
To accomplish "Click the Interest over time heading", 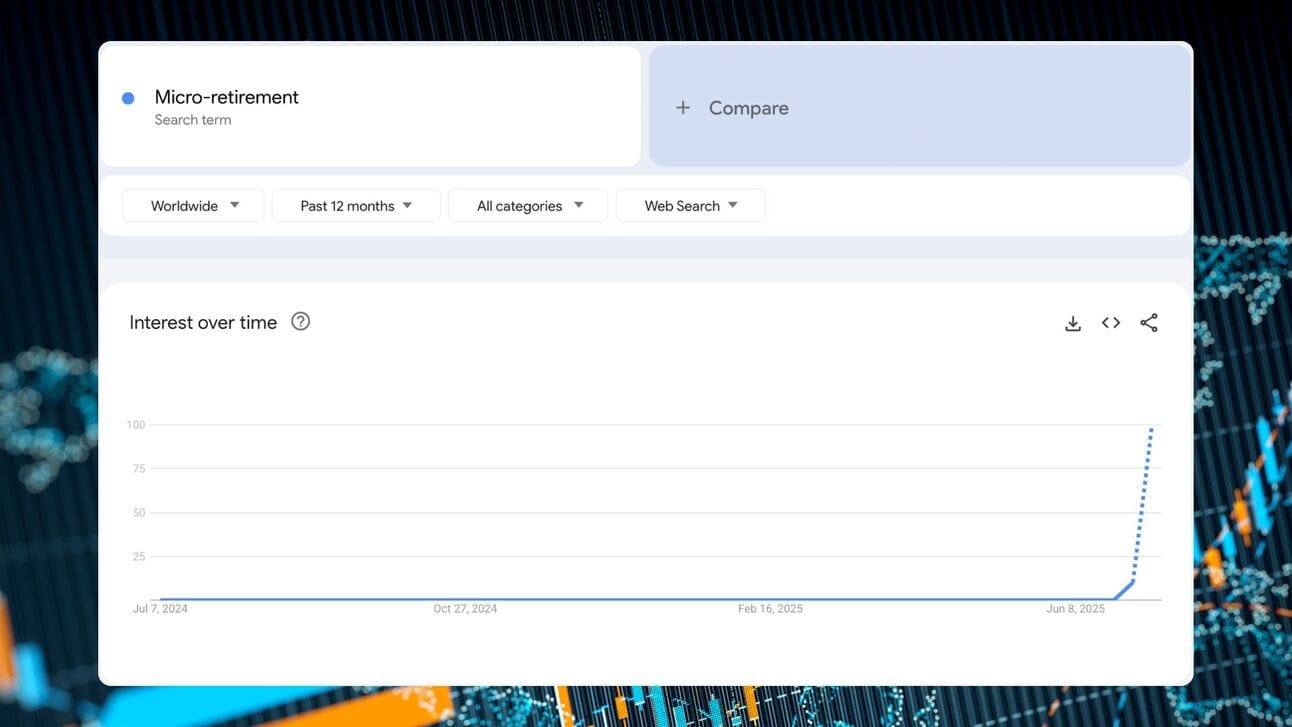I will pos(203,322).
